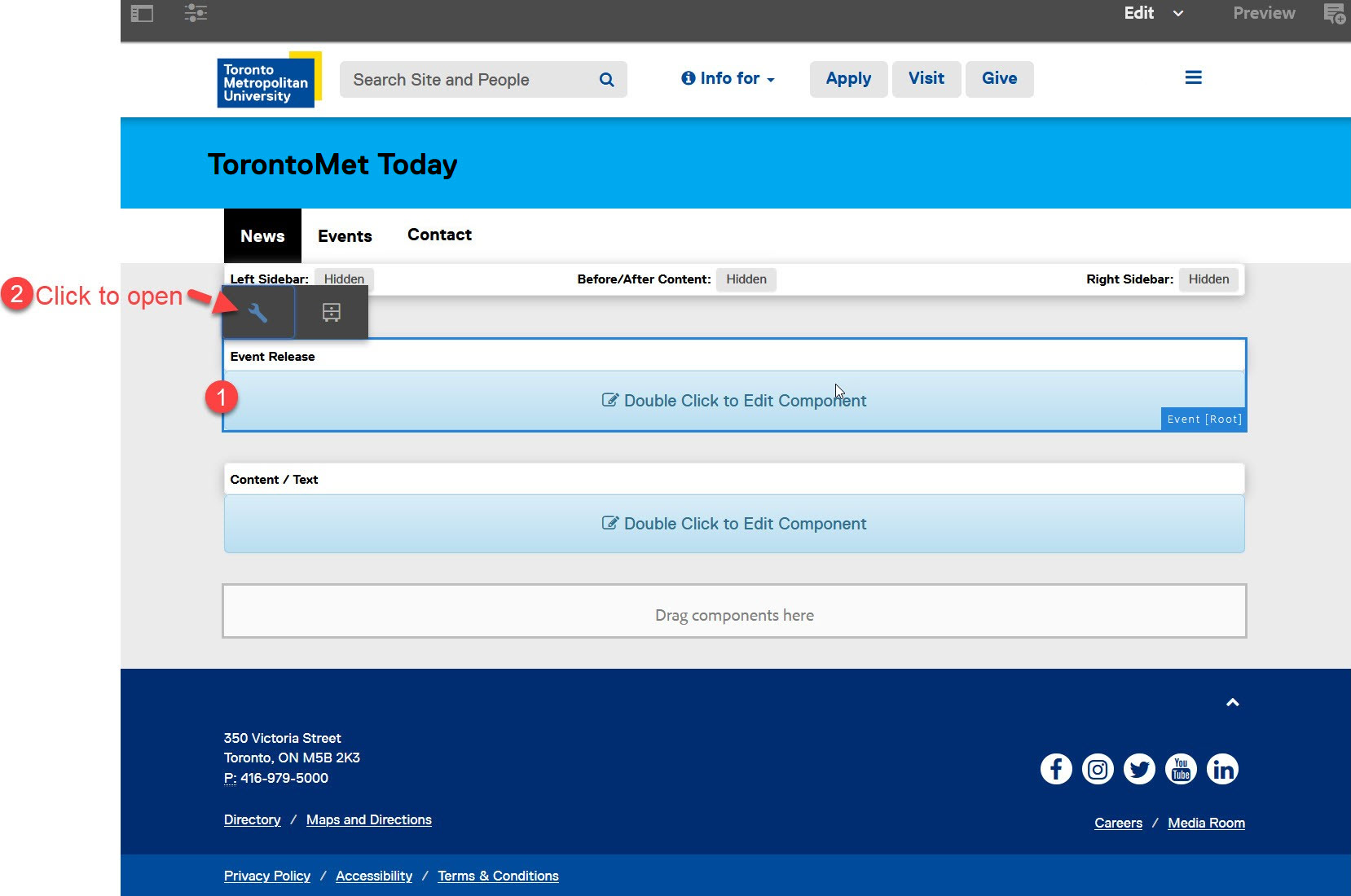Switch to Preview mode
The height and width of the screenshot is (896, 1351).
click(1264, 13)
